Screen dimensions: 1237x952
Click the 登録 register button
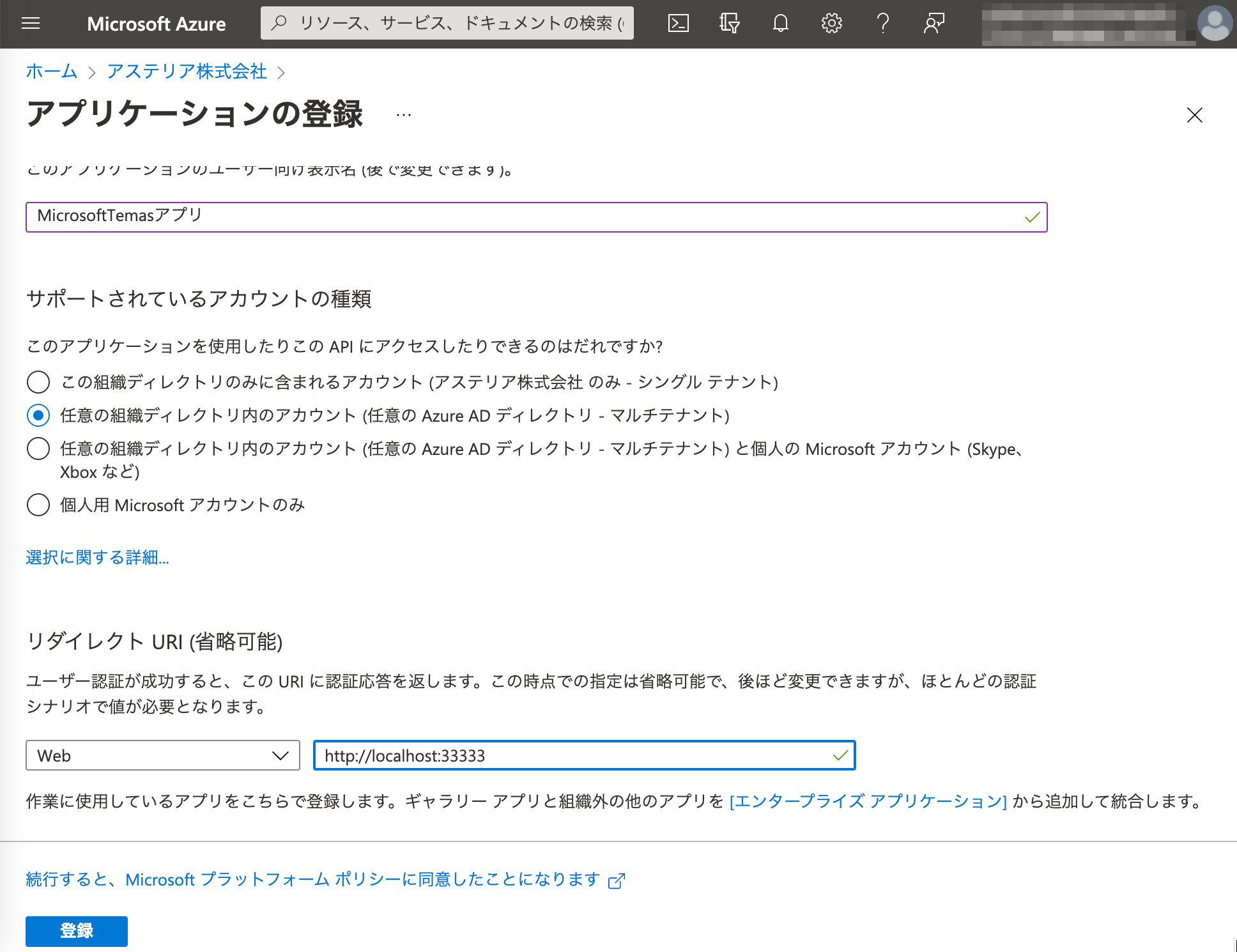coord(77,931)
